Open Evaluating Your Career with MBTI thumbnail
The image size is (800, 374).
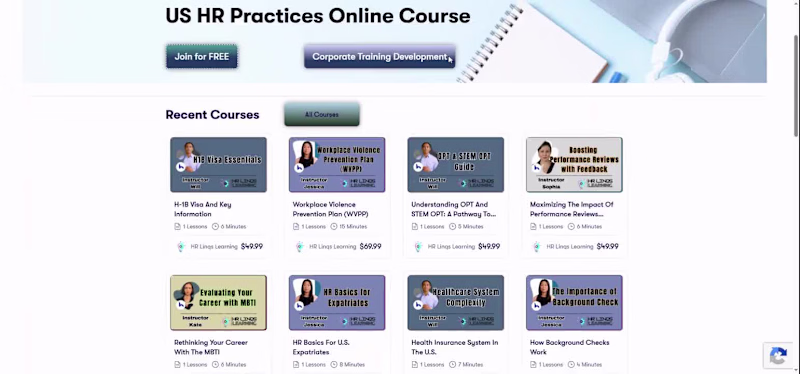click(218, 303)
